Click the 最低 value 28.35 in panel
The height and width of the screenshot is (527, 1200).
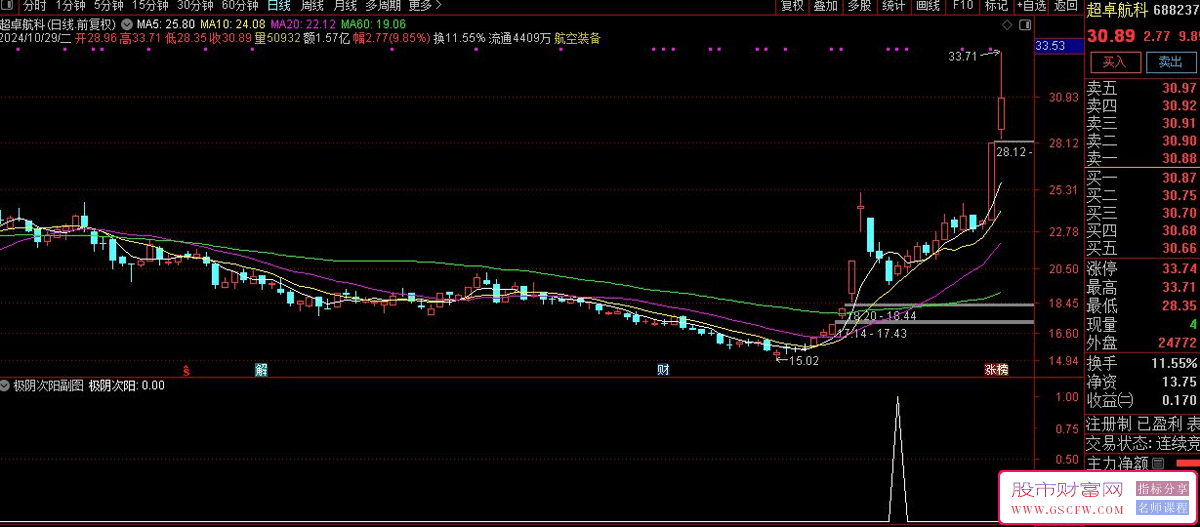pos(1179,306)
